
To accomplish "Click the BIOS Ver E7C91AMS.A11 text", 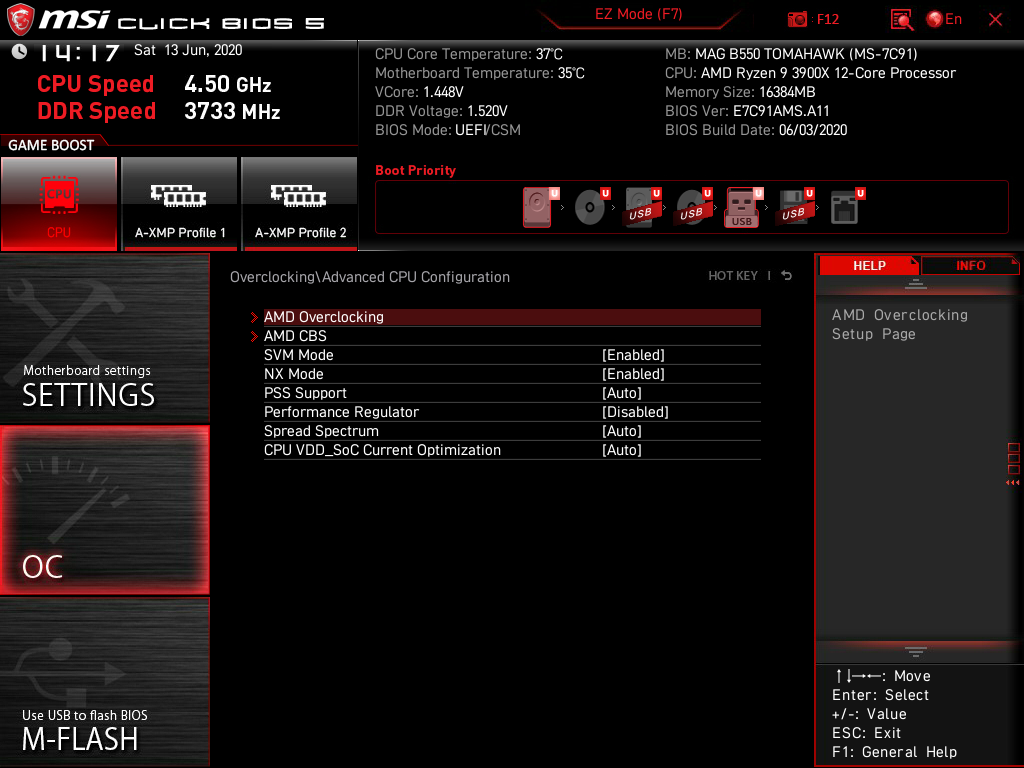I will coord(747,111).
